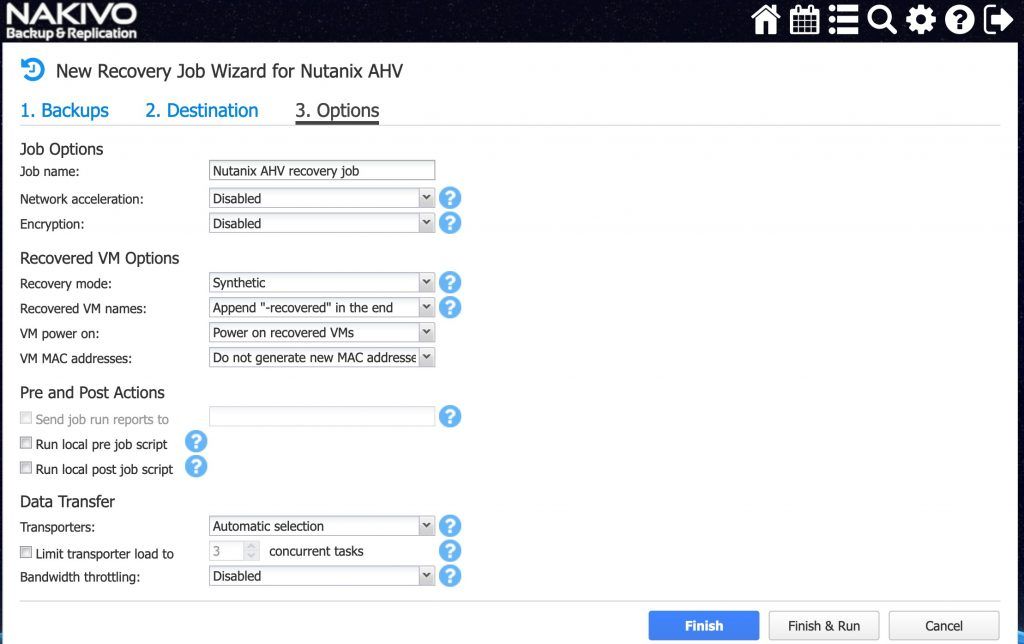Show help for local pre job script
Image resolution: width=1024 pixels, height=644 pixels.
[196, 442]
